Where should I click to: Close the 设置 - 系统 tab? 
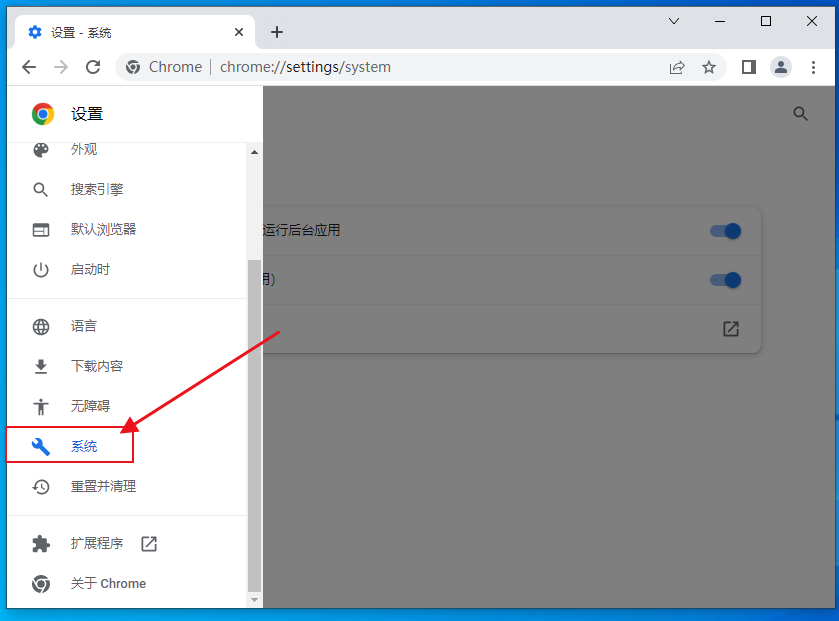point(239,33)
